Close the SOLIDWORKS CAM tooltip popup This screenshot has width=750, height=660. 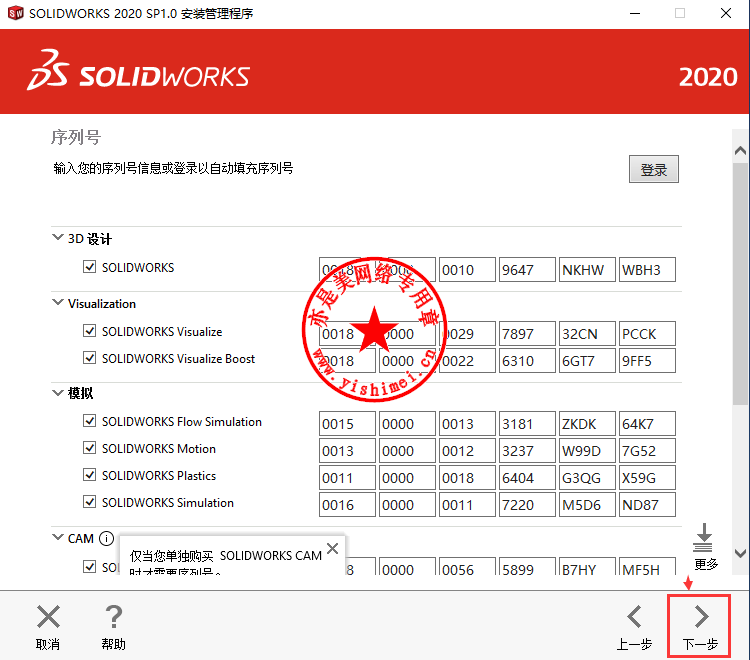pyautogui.click(x=332, y=548)
